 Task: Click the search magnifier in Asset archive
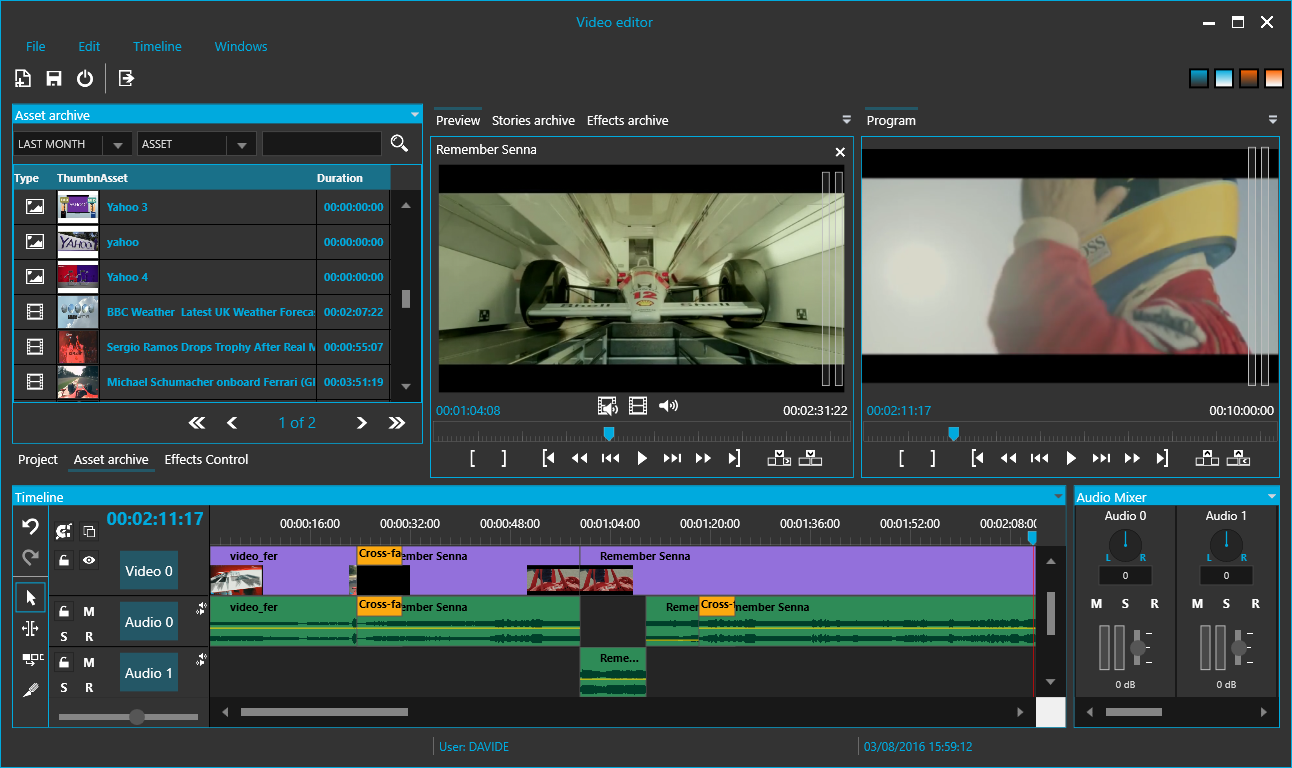399,144
